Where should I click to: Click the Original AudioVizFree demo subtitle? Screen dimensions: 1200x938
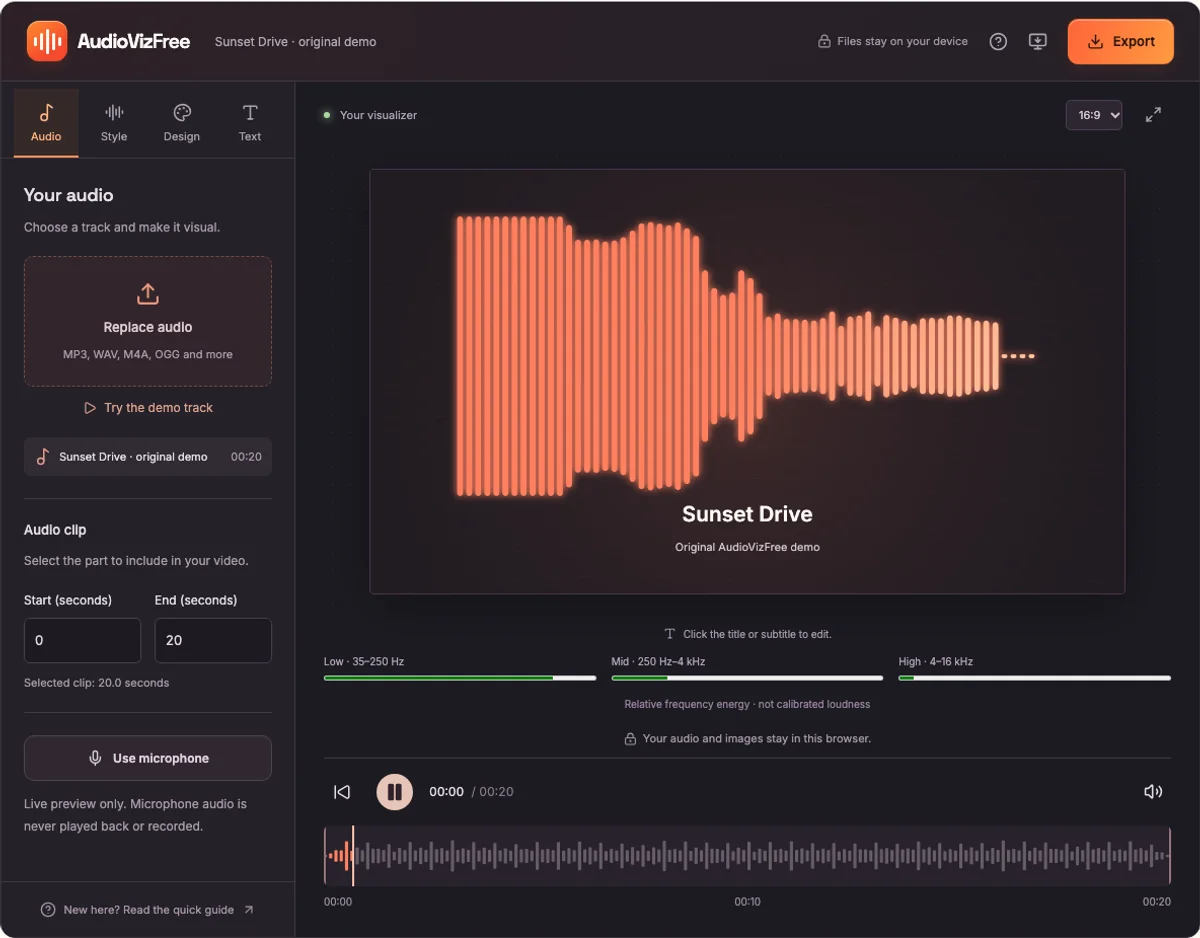pos(747,547)
